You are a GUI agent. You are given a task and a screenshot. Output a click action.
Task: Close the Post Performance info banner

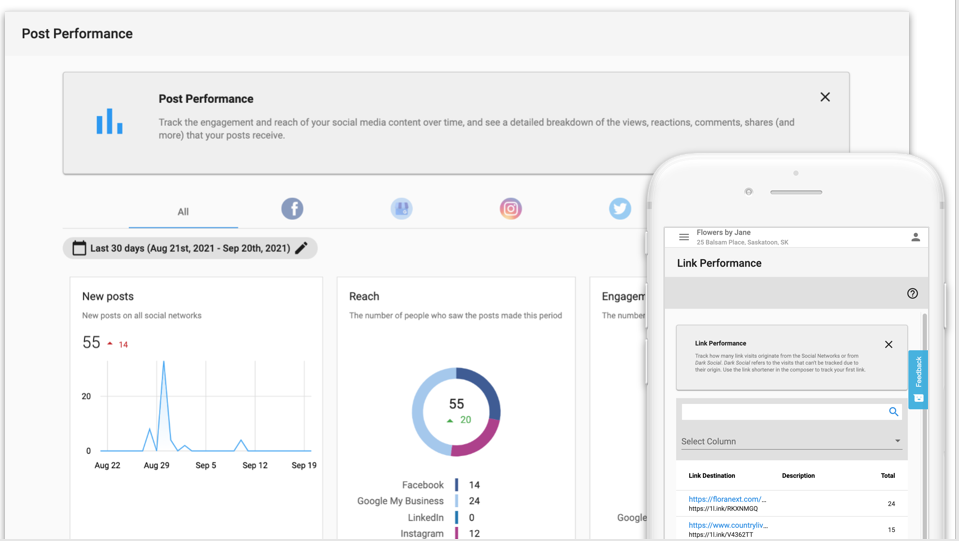point(825,97)
